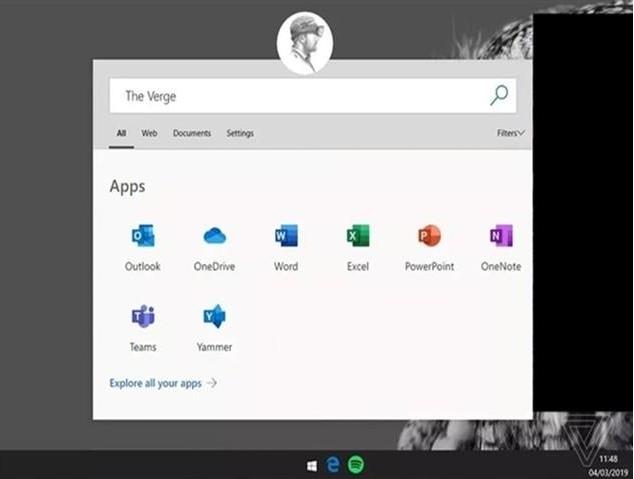Open the Outlook app icon
This screenshot has height=479, width=634.
click(x=142, y=237)
